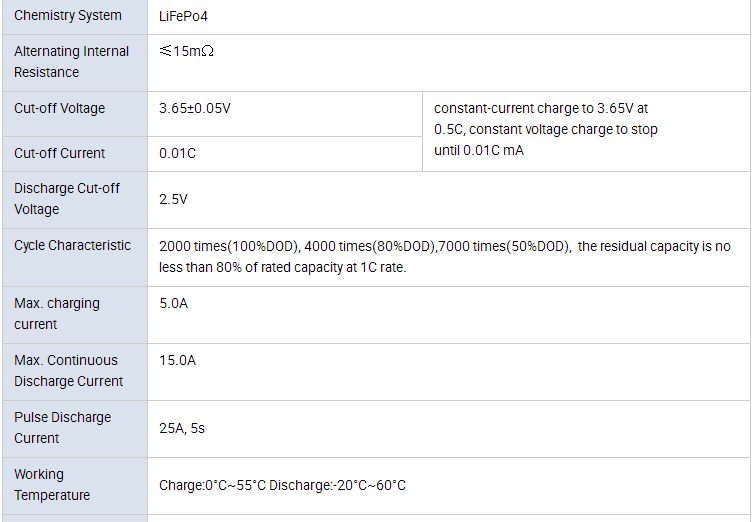This screenshot has height=522, width=755.
Task: Click the Alternating Internal Resistance label
Action: tap(71, 62)
